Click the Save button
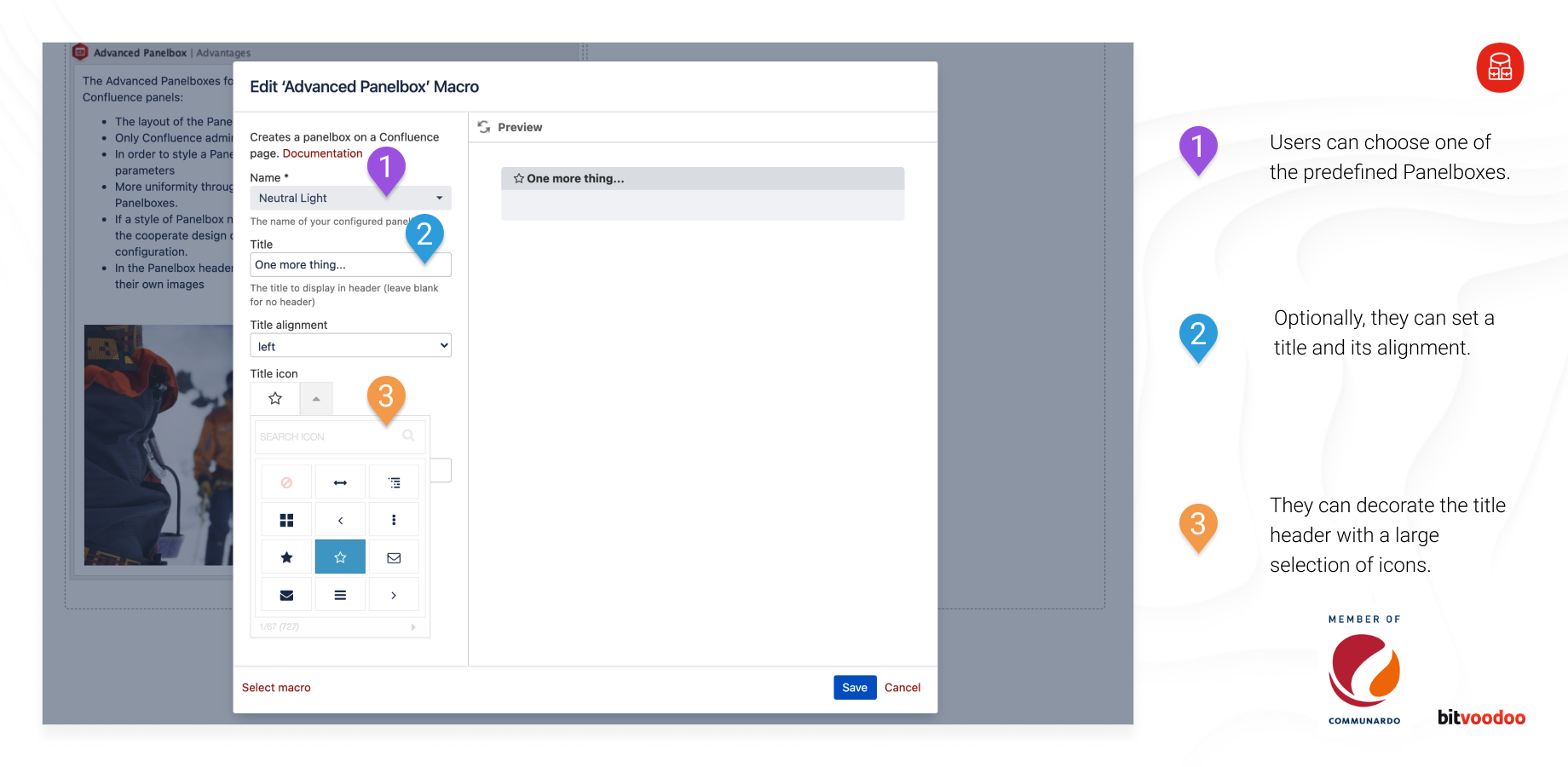 click(855, 687)
